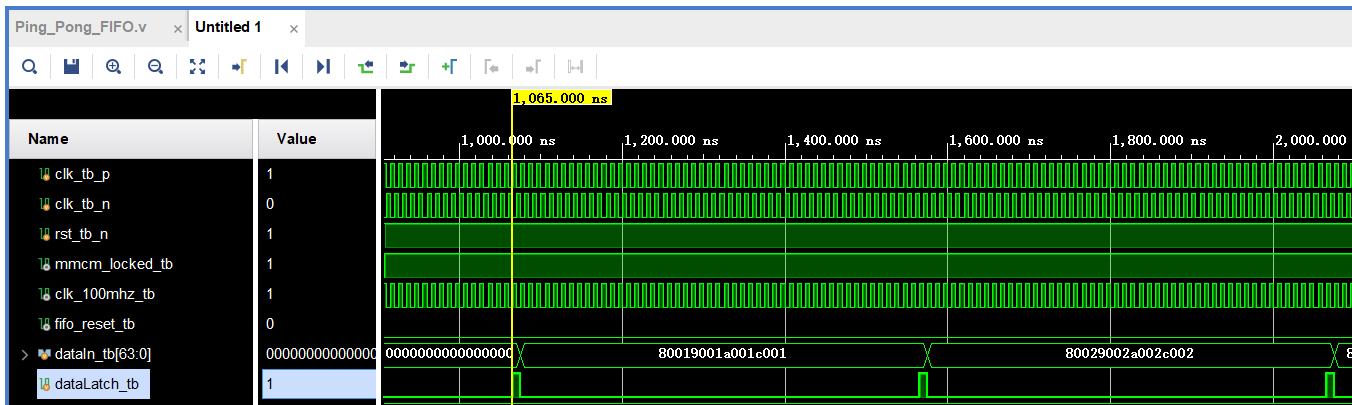Click the 1,400.000 ns time ruler mark
The width and height of the screenshot is (1352, 405).
coord(832,141)
